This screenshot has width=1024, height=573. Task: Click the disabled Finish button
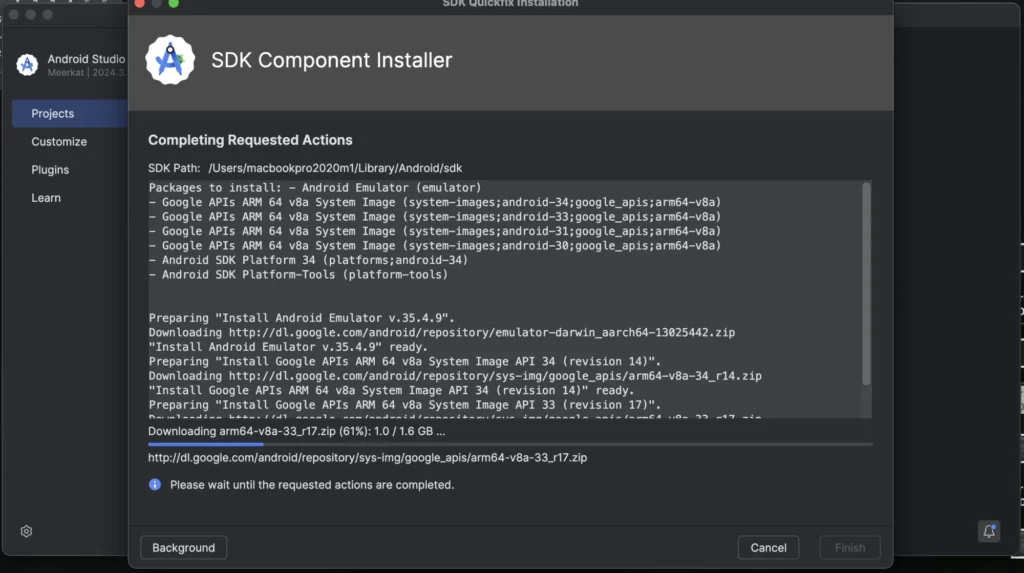pos(850,548)
